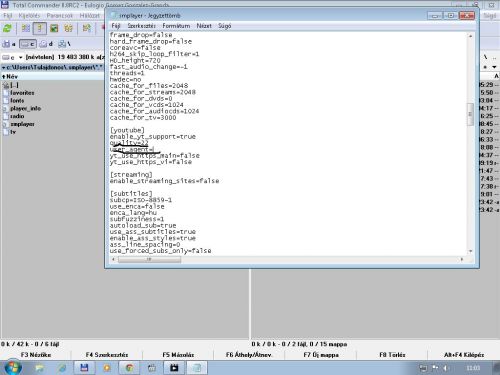Click the F6 Áthely/Átnev button

tap(249, 355)
